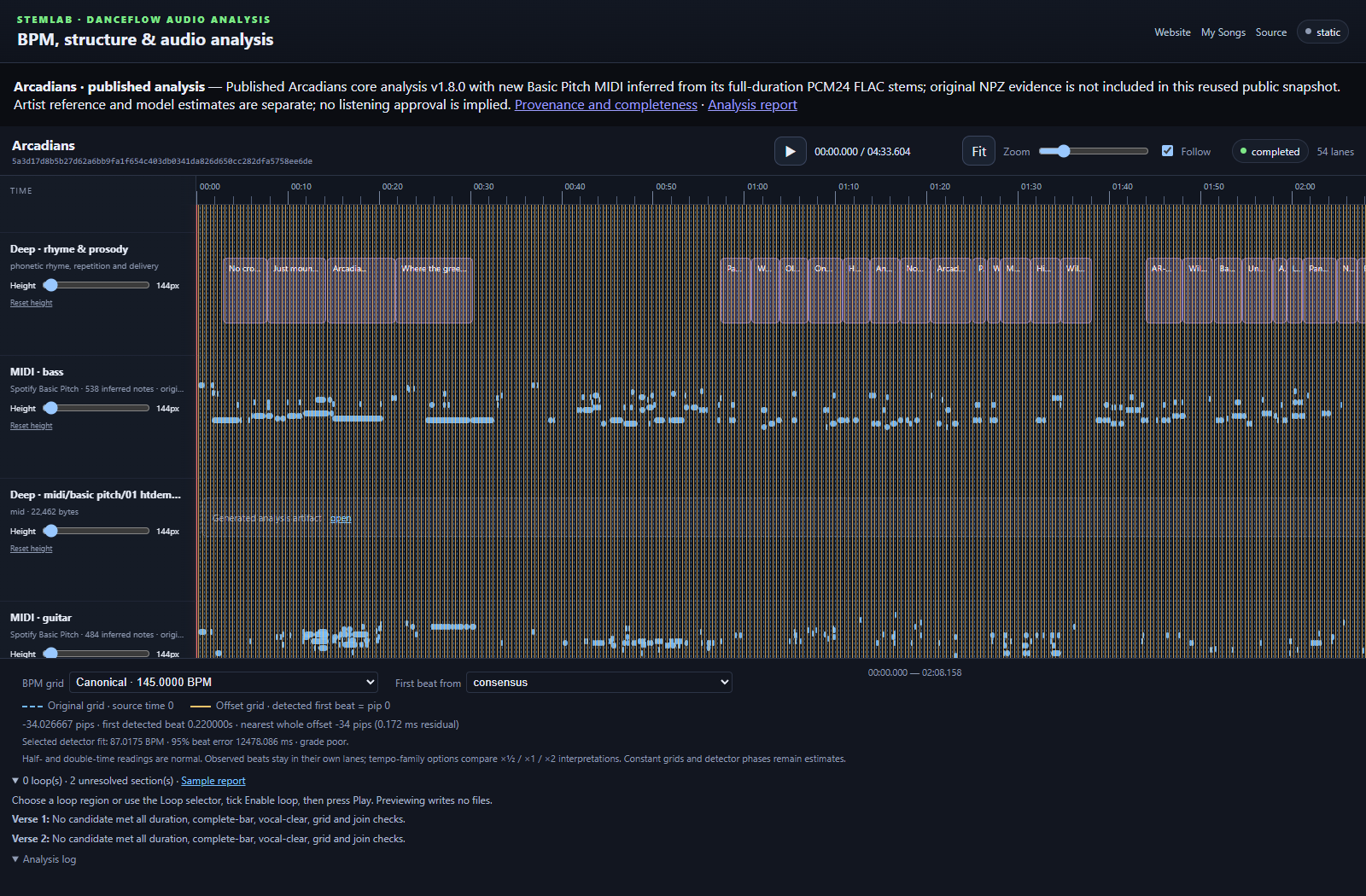Open the Analysis report link
This screenshot has height=896, width=1366.
752,105
